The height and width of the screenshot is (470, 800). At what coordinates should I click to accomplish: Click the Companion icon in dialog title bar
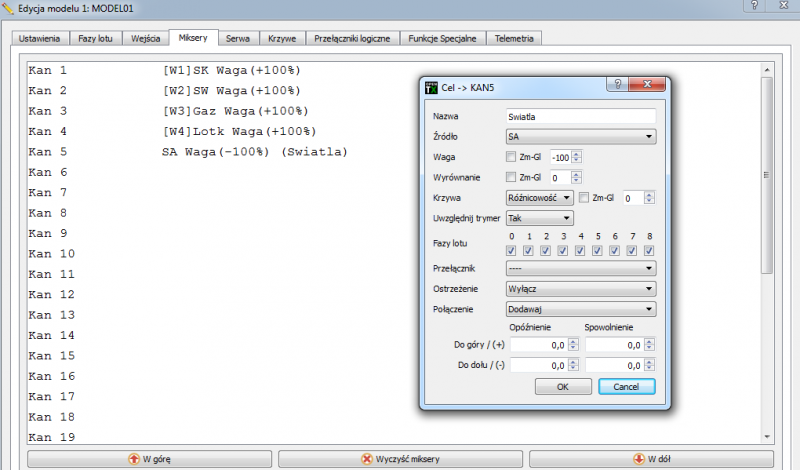[x=431, y=87]
